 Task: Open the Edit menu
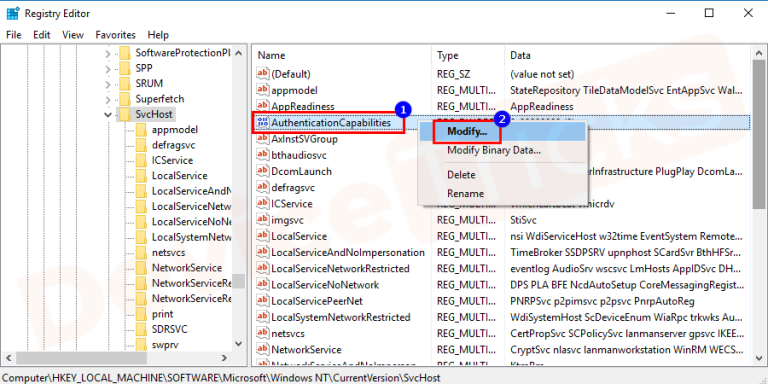(42, 35)
